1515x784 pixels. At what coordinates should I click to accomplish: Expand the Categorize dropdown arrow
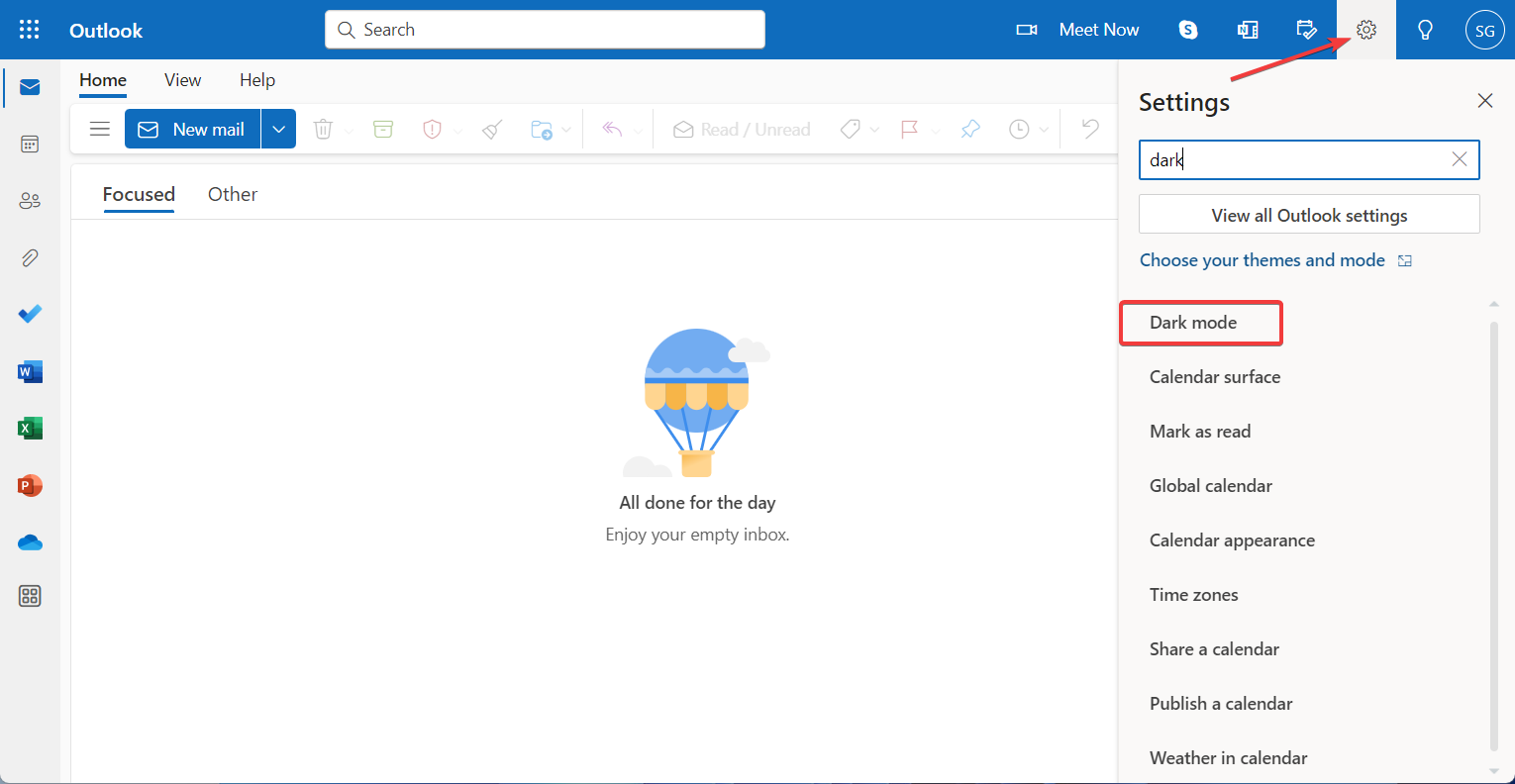[x=874, y=130]
